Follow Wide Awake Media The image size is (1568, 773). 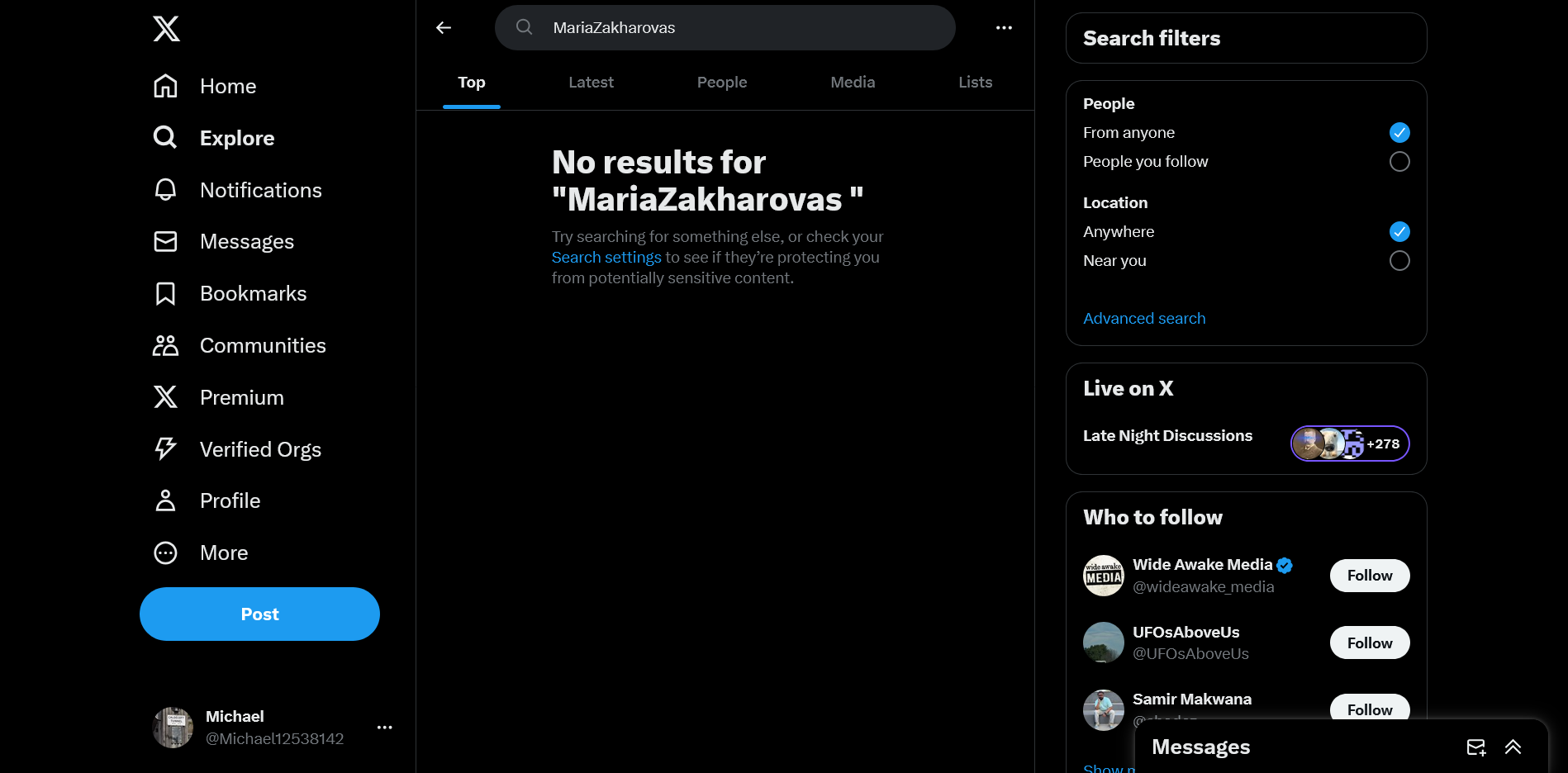pyautogui.click(x=1369, y=576)
